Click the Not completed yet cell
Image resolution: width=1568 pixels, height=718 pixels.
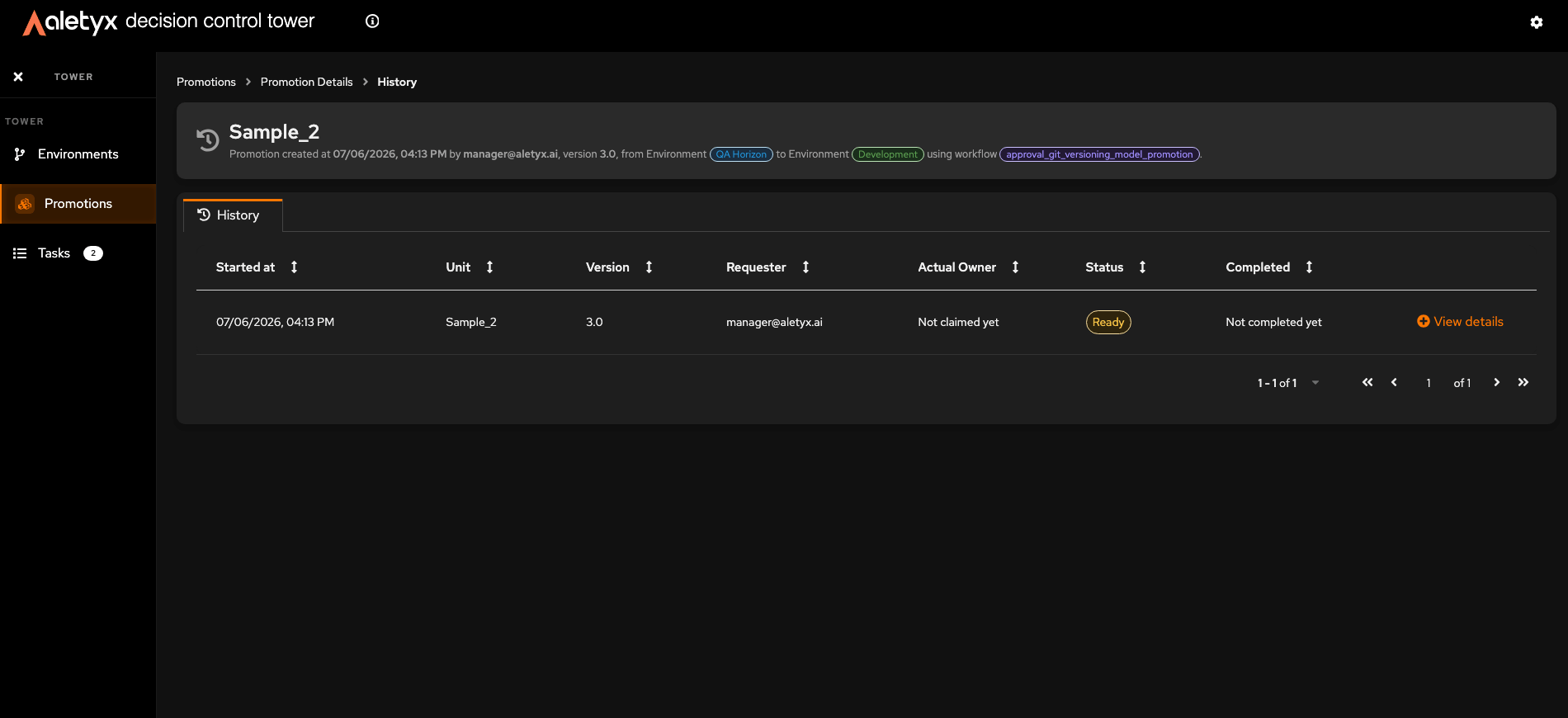pos(1273,322)
